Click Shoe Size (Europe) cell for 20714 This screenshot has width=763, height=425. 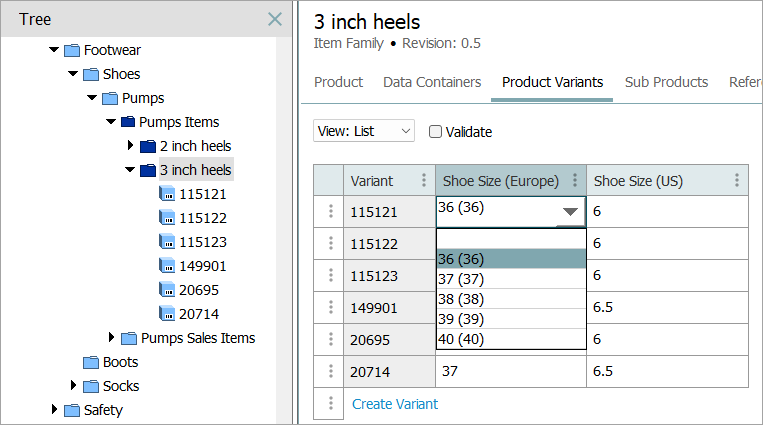coord(510,372)
